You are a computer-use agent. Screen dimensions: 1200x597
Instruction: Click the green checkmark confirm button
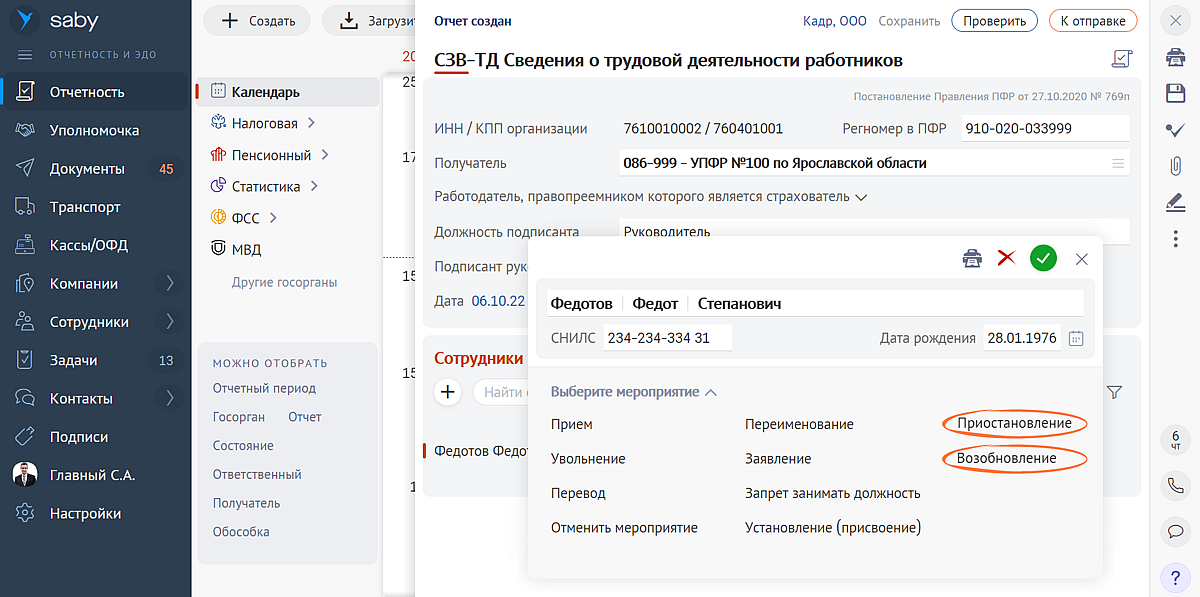(x=1043, y=259)
